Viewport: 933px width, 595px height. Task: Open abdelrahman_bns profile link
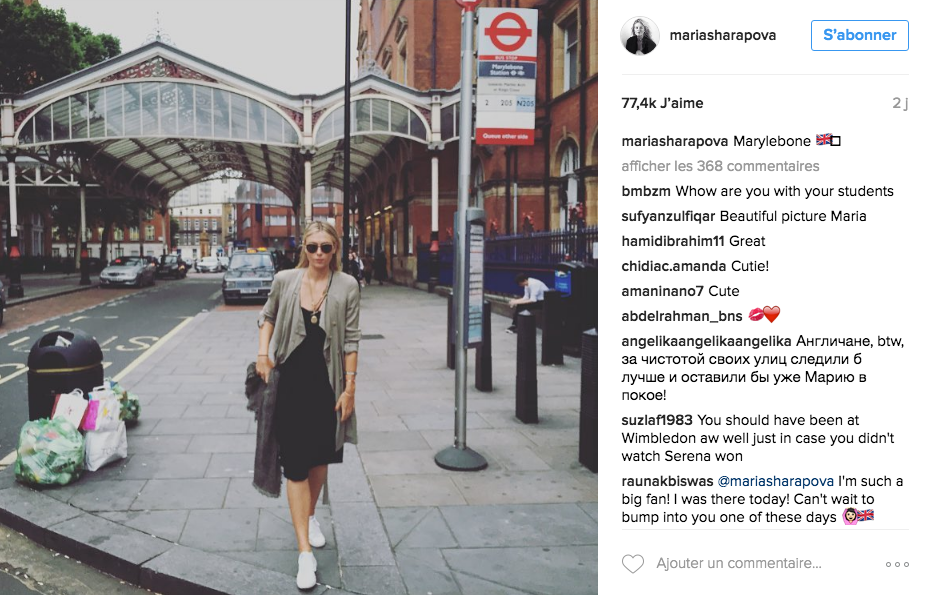(682, 316)
